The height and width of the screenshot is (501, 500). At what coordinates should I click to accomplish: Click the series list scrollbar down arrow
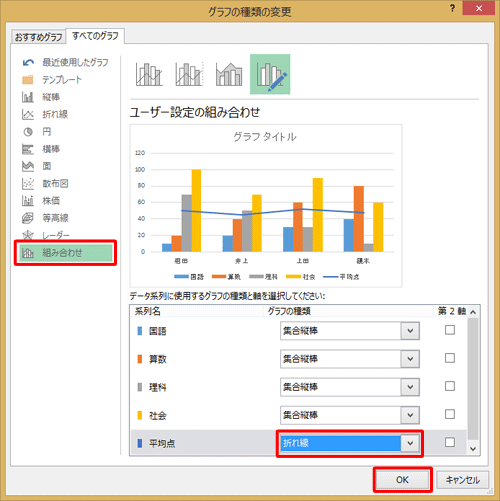coord(473,449)
